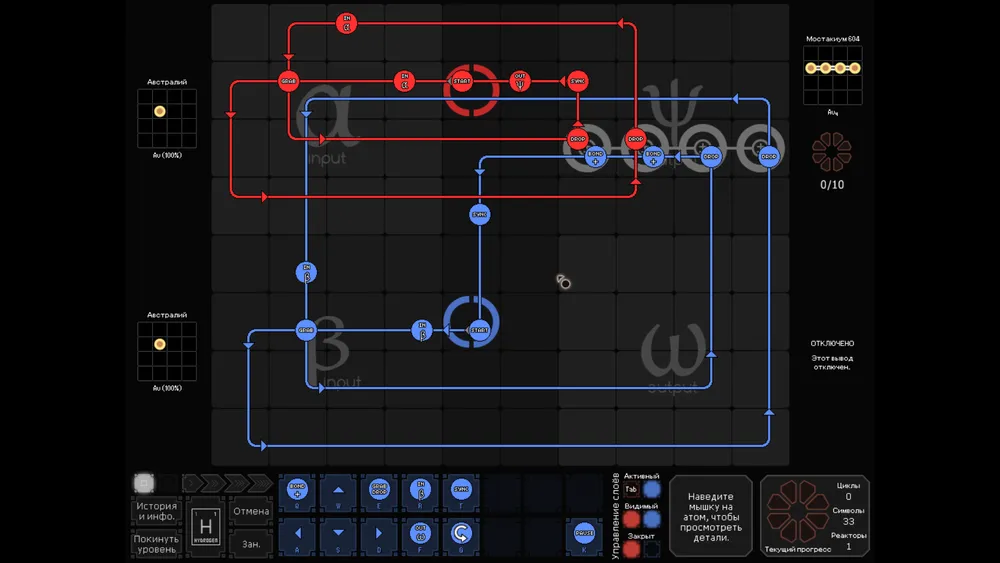Image resolution: width=1000 pixels, height=563 pixels.
Task: Toggle active layer with Tab button
Action: [x=631, y=489]
